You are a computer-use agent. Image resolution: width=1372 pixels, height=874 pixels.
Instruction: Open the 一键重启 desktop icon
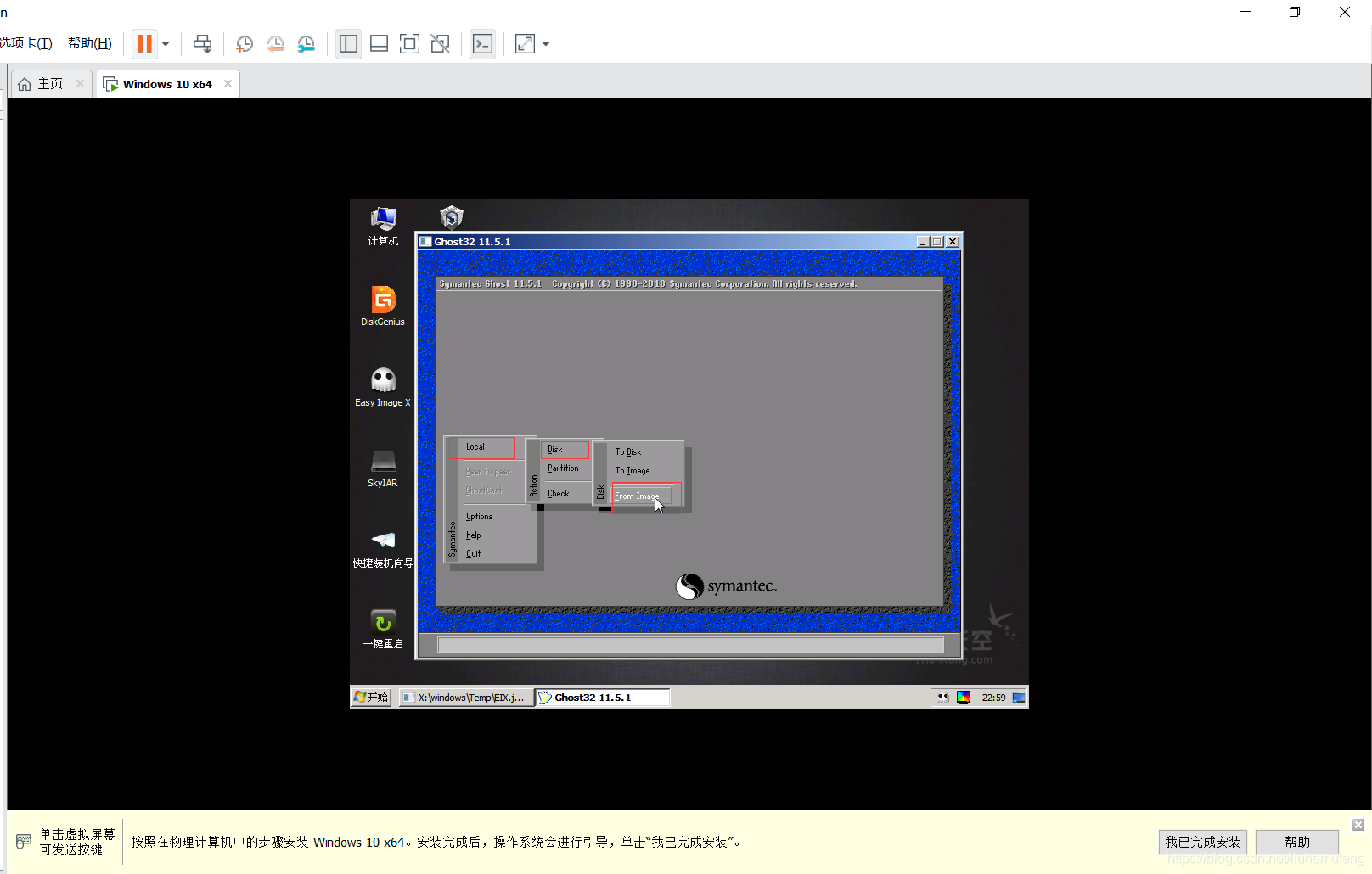[383, 629]
